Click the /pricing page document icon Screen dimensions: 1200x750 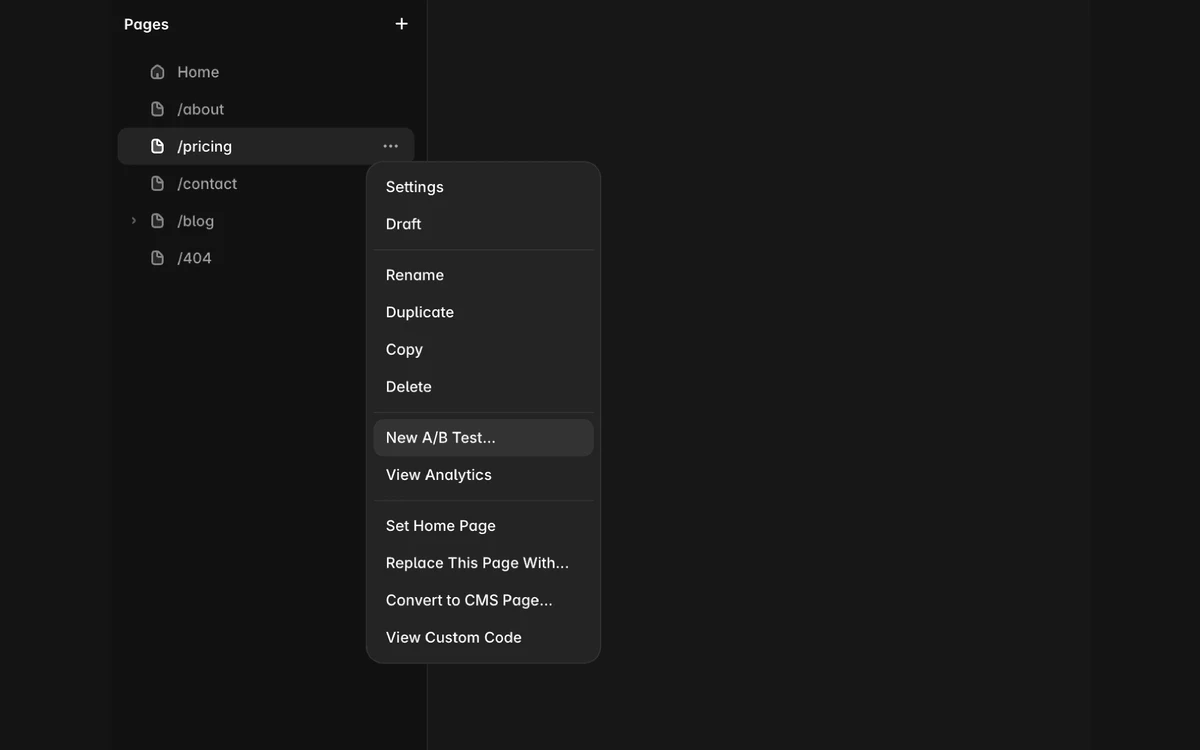157,146
